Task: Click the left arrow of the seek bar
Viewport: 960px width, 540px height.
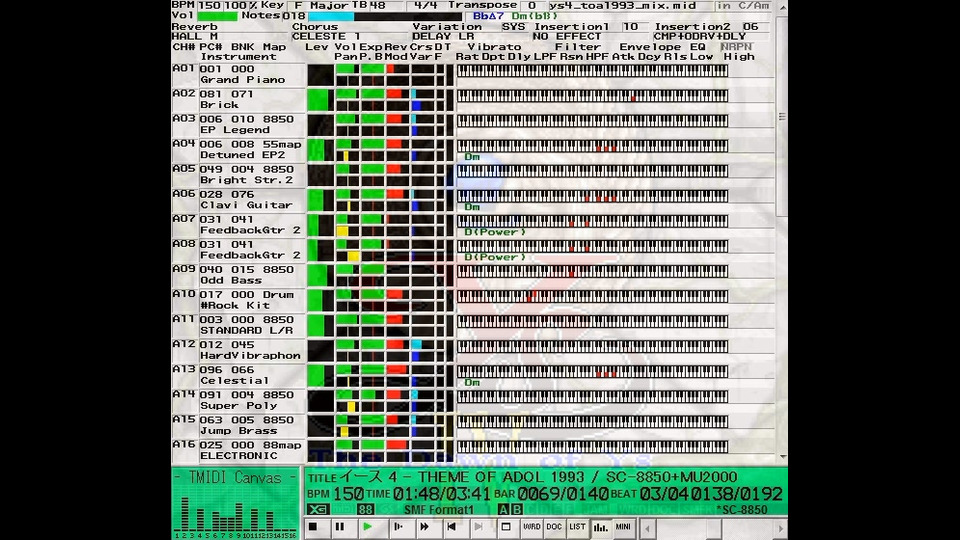Action: [647, 529]
